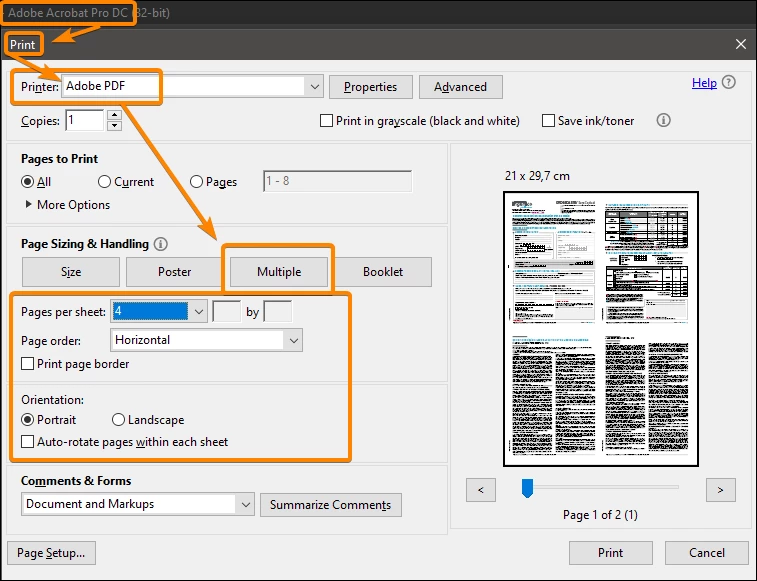Open the Page order dropdown

(294, 340)
